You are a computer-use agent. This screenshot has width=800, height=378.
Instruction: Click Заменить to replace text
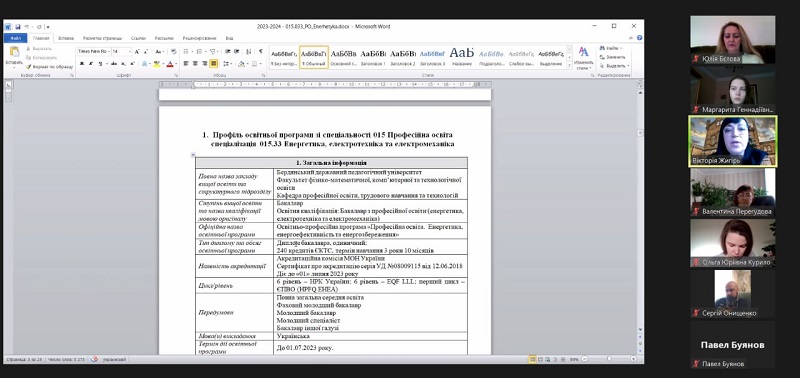tap(613, 57)
